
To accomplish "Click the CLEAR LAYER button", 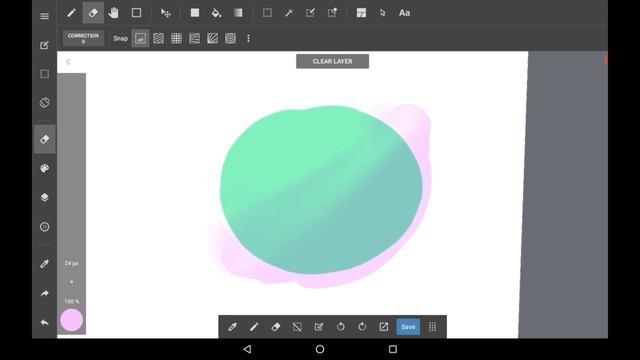I will 332,61.
